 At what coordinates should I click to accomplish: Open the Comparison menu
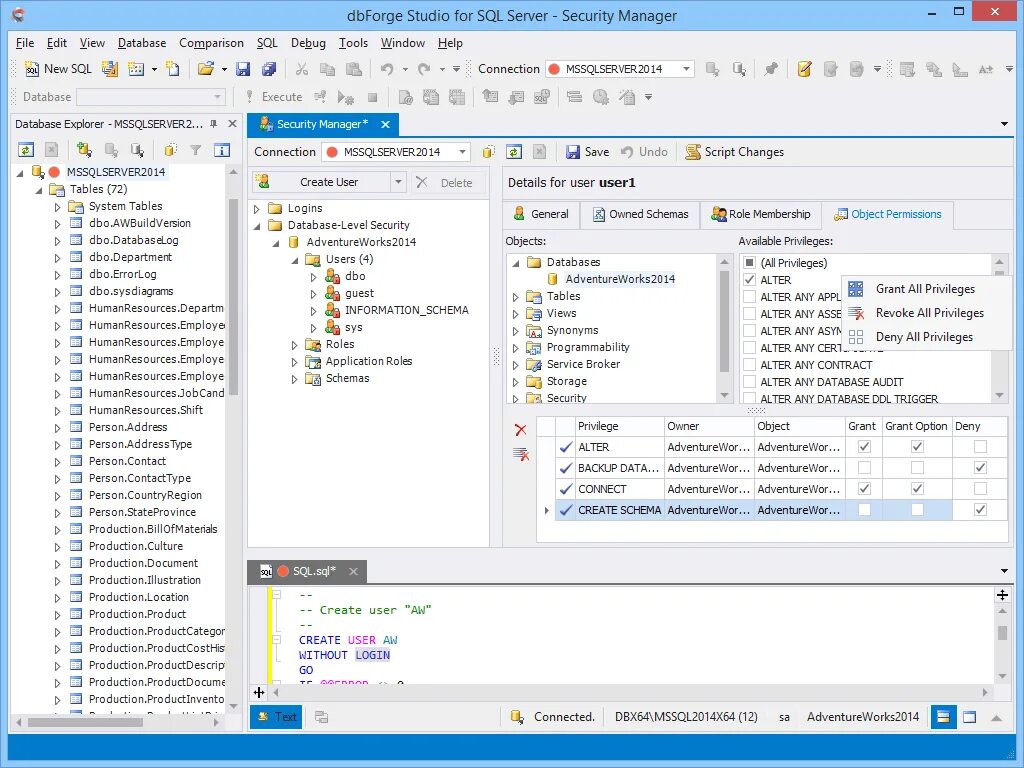pos(211,43)
